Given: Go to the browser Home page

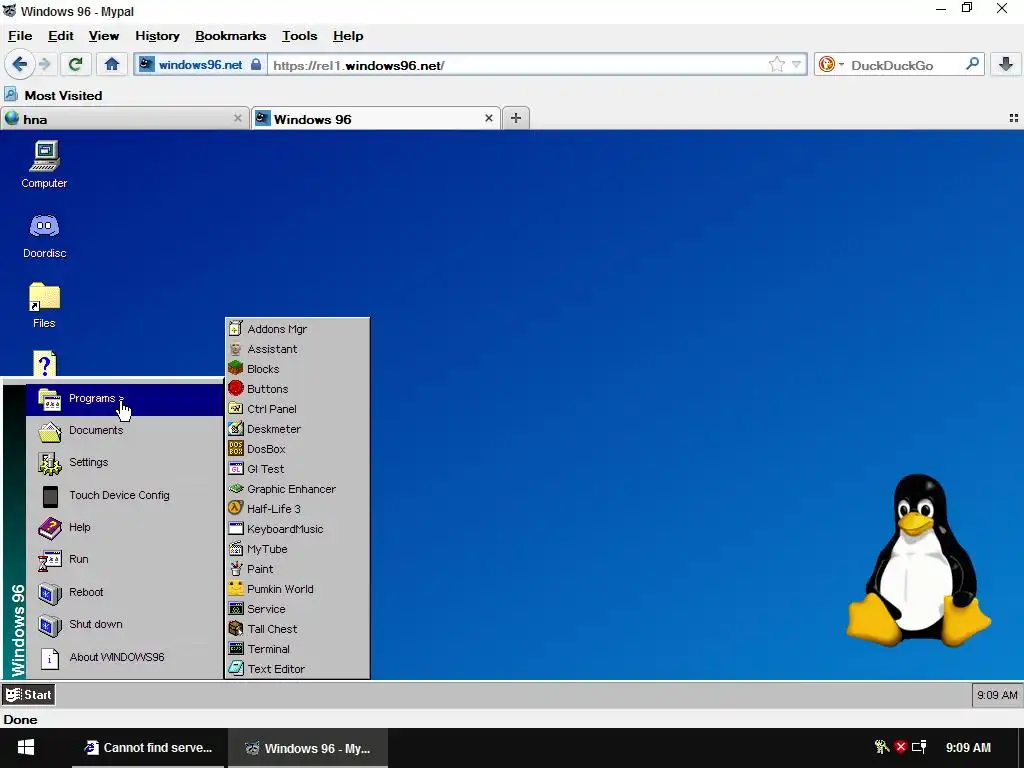Looking at the screenshot, I should (112, 64).
